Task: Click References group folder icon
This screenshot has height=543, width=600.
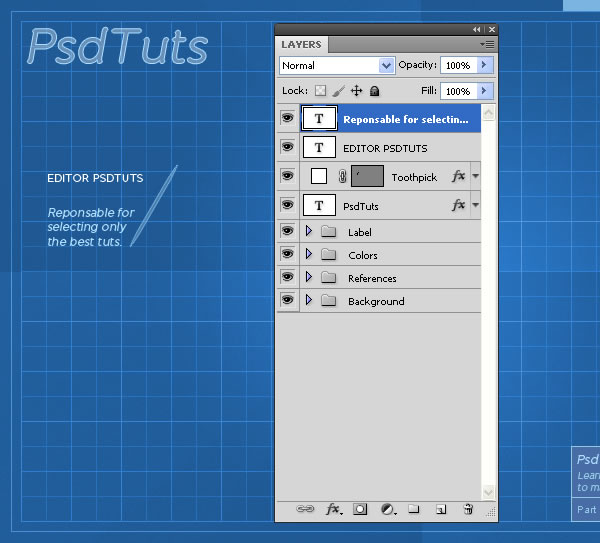Action: pos(328,277)
